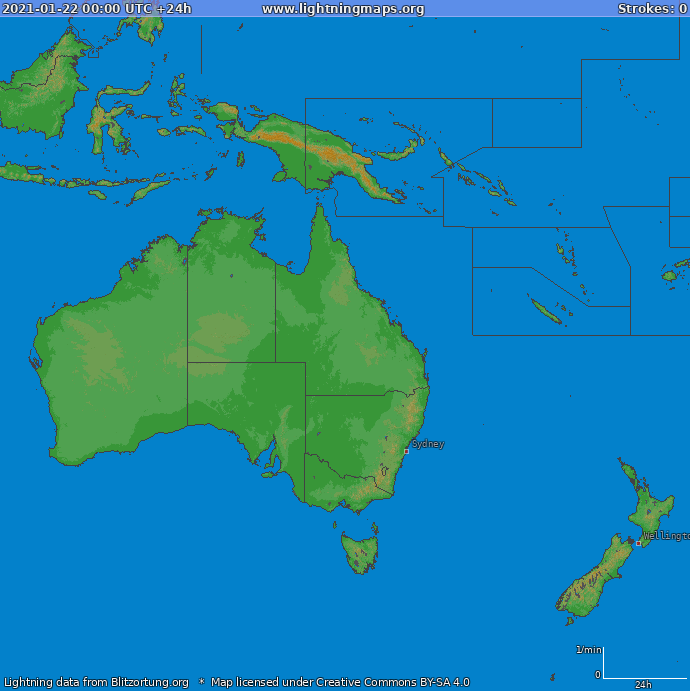Click New Zealand's North Island
690x691 pixels.
tap(648, 510)
